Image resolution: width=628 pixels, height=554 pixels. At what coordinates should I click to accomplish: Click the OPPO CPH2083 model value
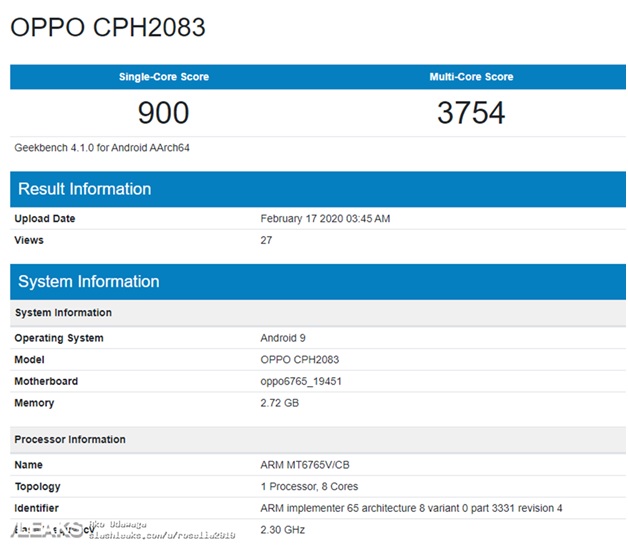click(x=300, y=360)
